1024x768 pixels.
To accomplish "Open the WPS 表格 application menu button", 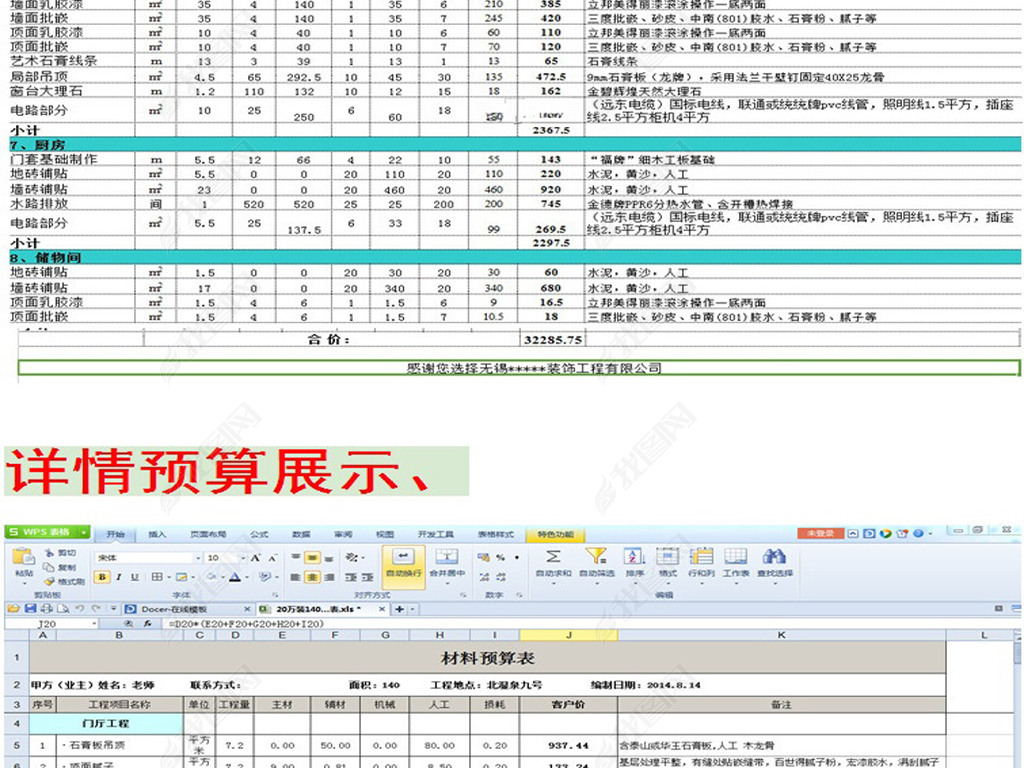I will (x=46, y=533).
